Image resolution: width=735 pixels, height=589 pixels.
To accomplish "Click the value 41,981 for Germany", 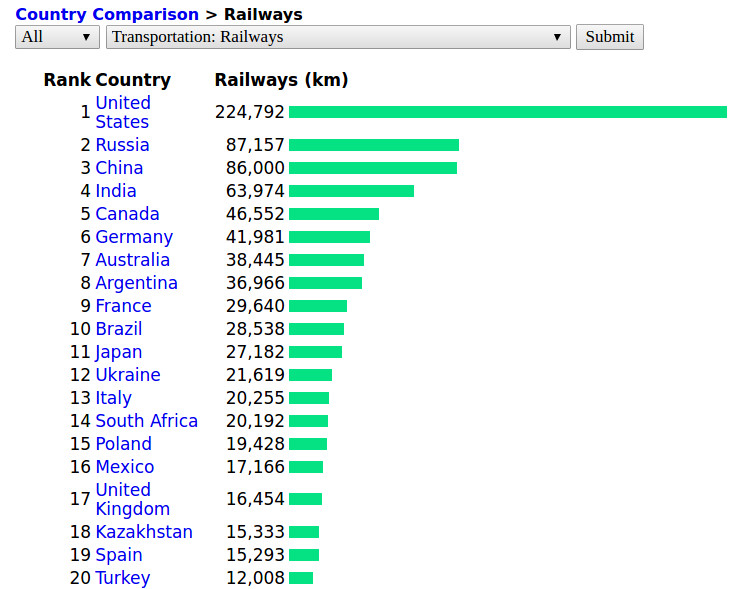I will (x=255, y=237).
